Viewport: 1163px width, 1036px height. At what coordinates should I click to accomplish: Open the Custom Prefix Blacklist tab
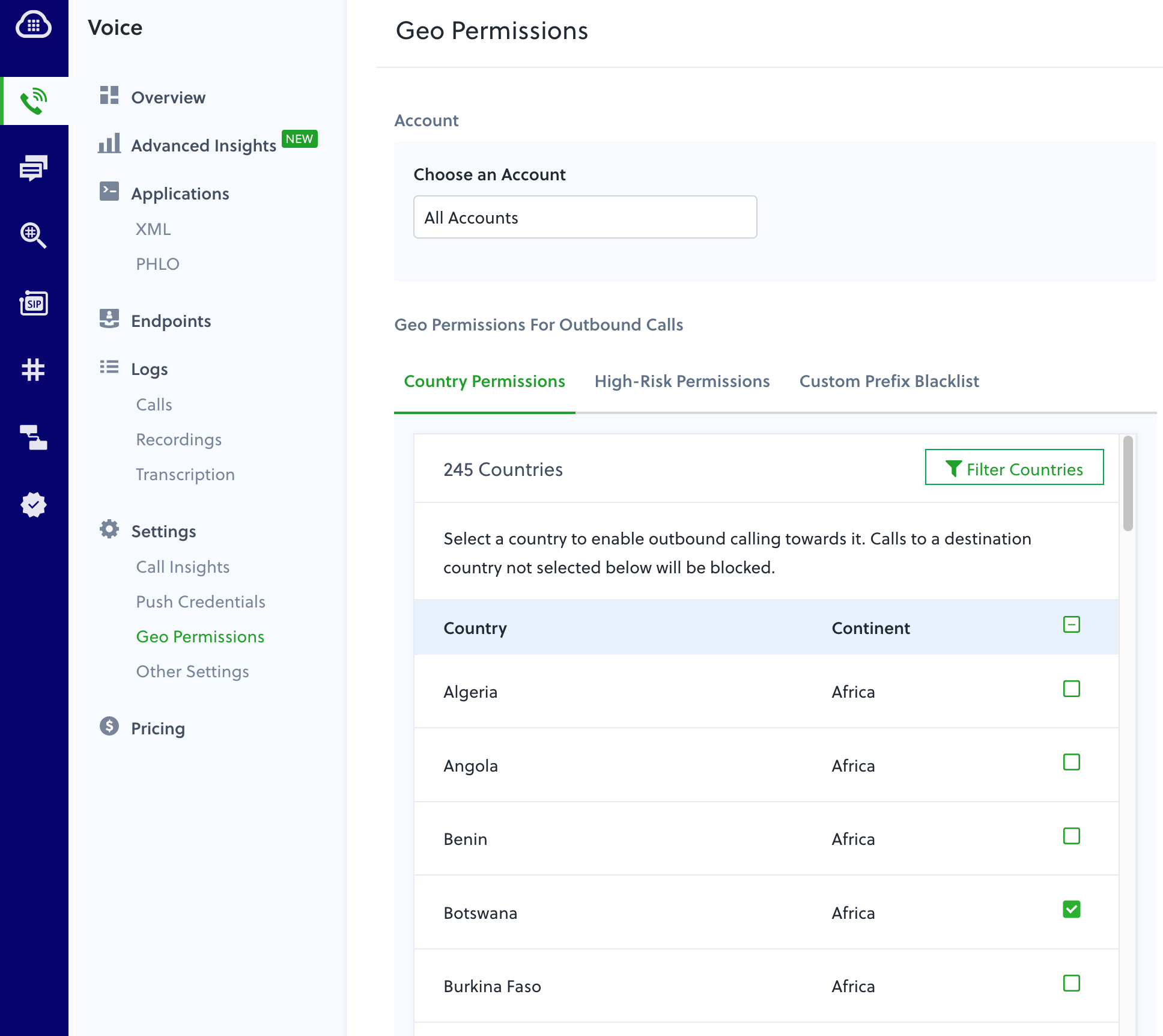(889, 381)
